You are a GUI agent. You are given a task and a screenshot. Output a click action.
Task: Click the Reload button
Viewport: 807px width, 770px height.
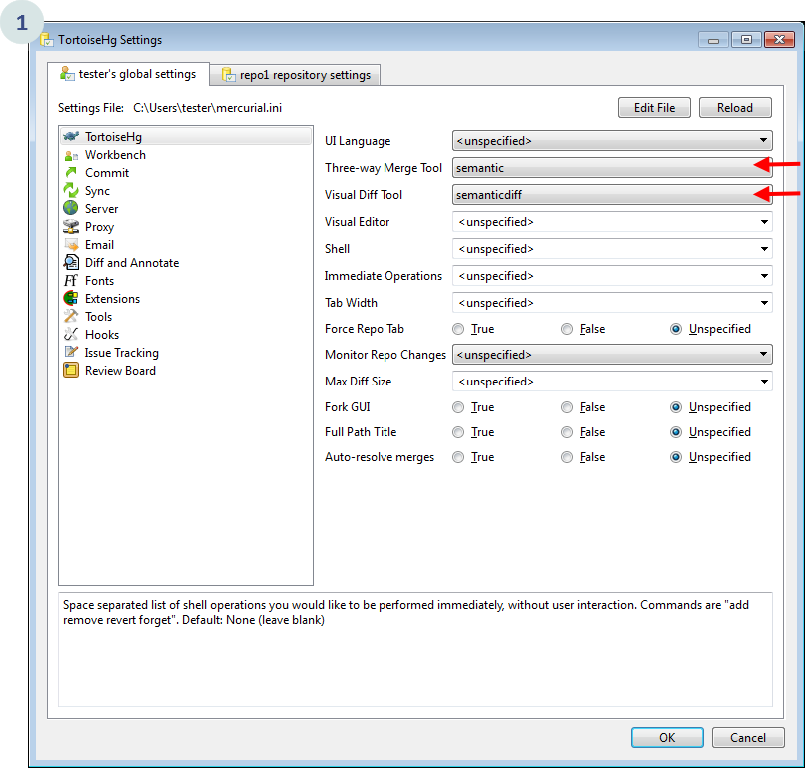pos(735,108)
